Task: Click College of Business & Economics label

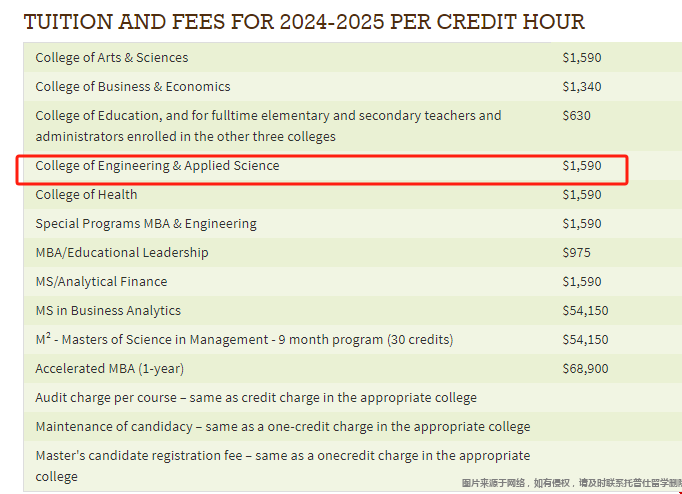Action: [x=133, y=87]
